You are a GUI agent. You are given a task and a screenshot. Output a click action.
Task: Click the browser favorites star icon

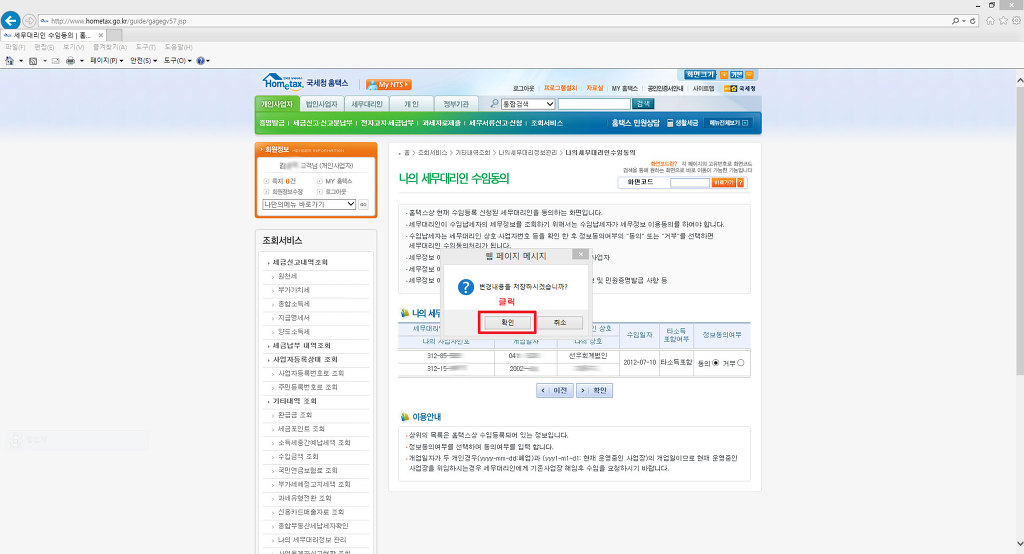1003,21
